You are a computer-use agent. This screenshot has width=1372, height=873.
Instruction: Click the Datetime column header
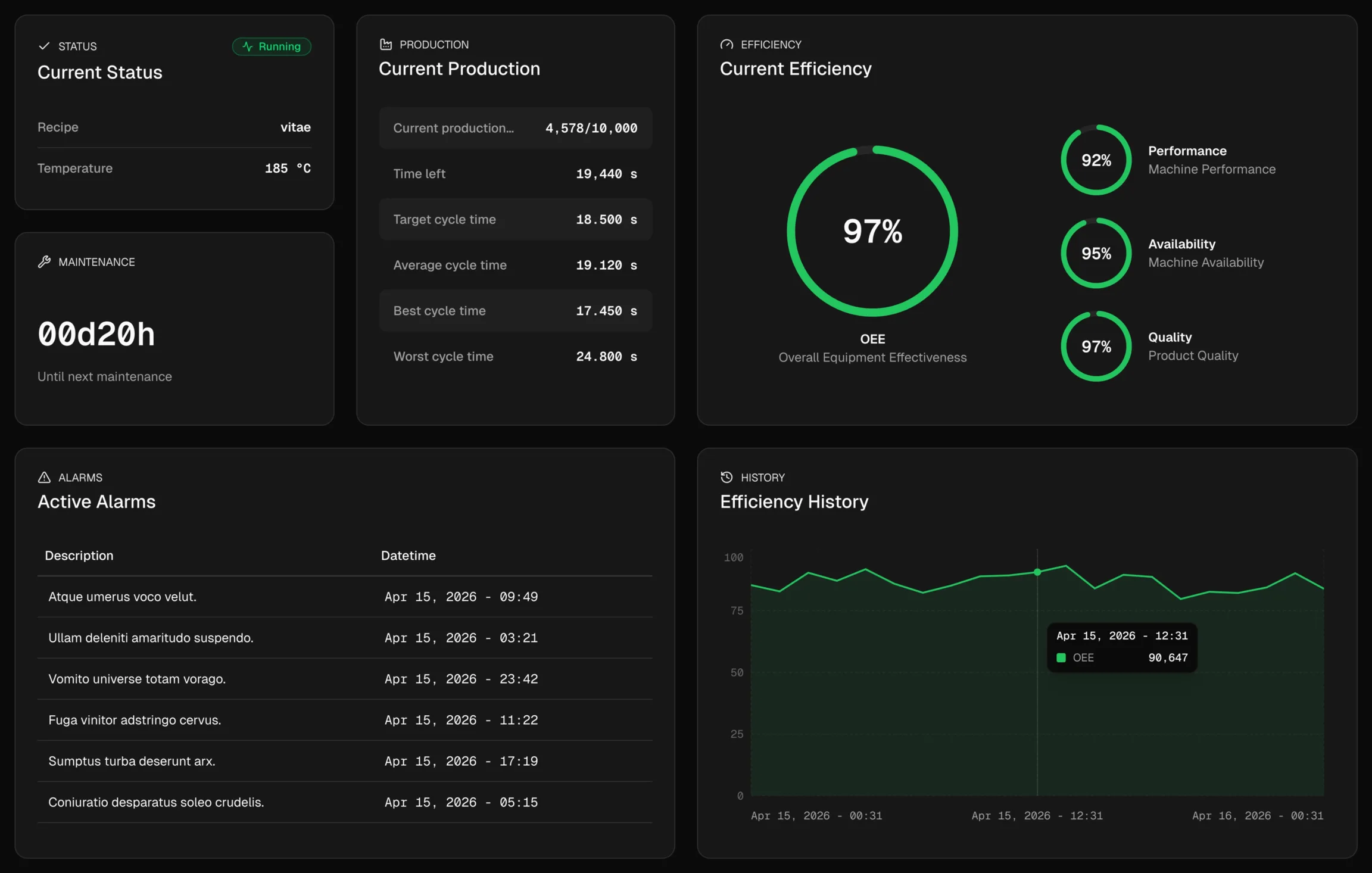pos(409,556)
